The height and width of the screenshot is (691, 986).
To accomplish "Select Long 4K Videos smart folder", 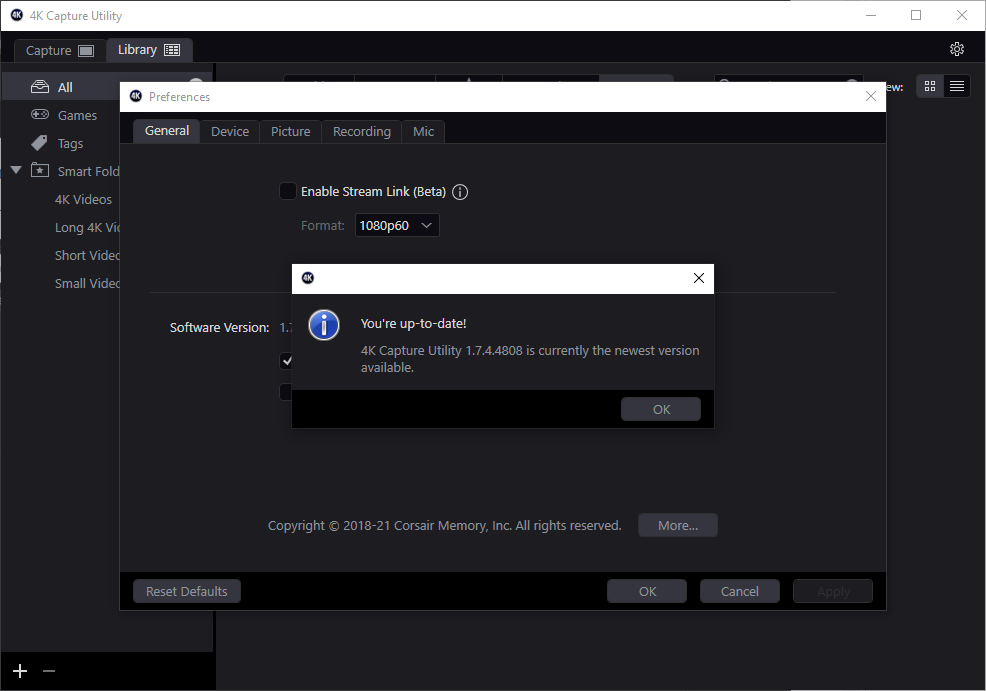I will click(87, 227).
